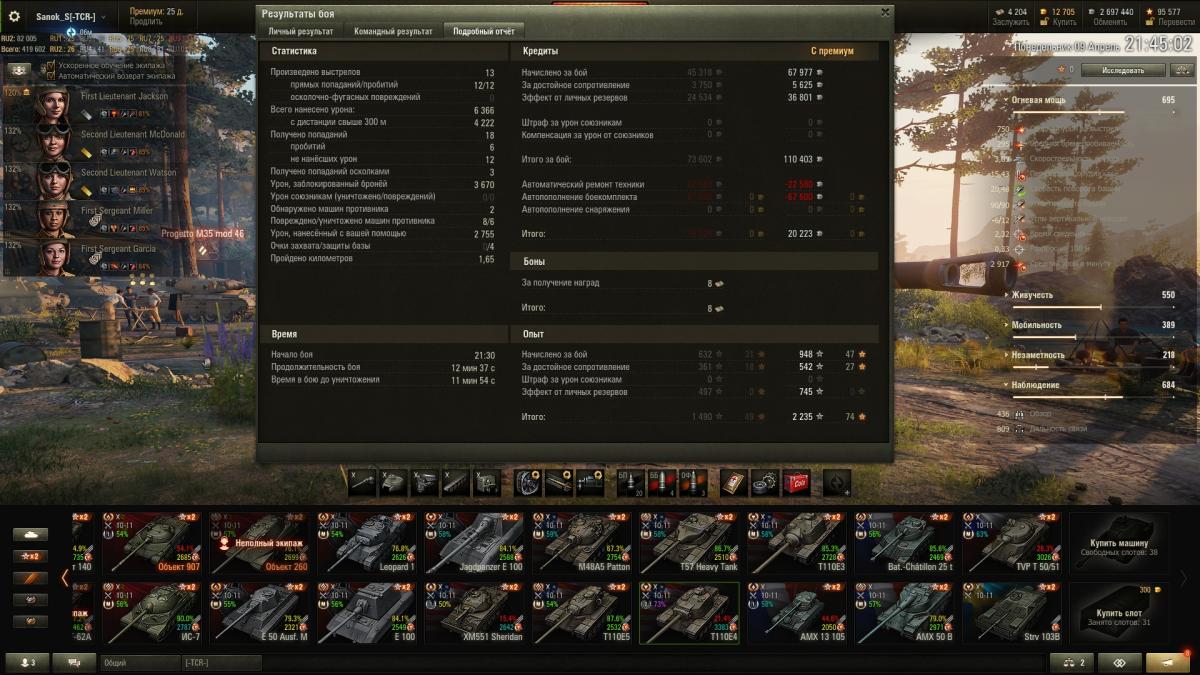This screenshot has height=675, width=1200.
Task: Click the ББ shell slot with 4 rounds
Action: click(x=661, y=482)
